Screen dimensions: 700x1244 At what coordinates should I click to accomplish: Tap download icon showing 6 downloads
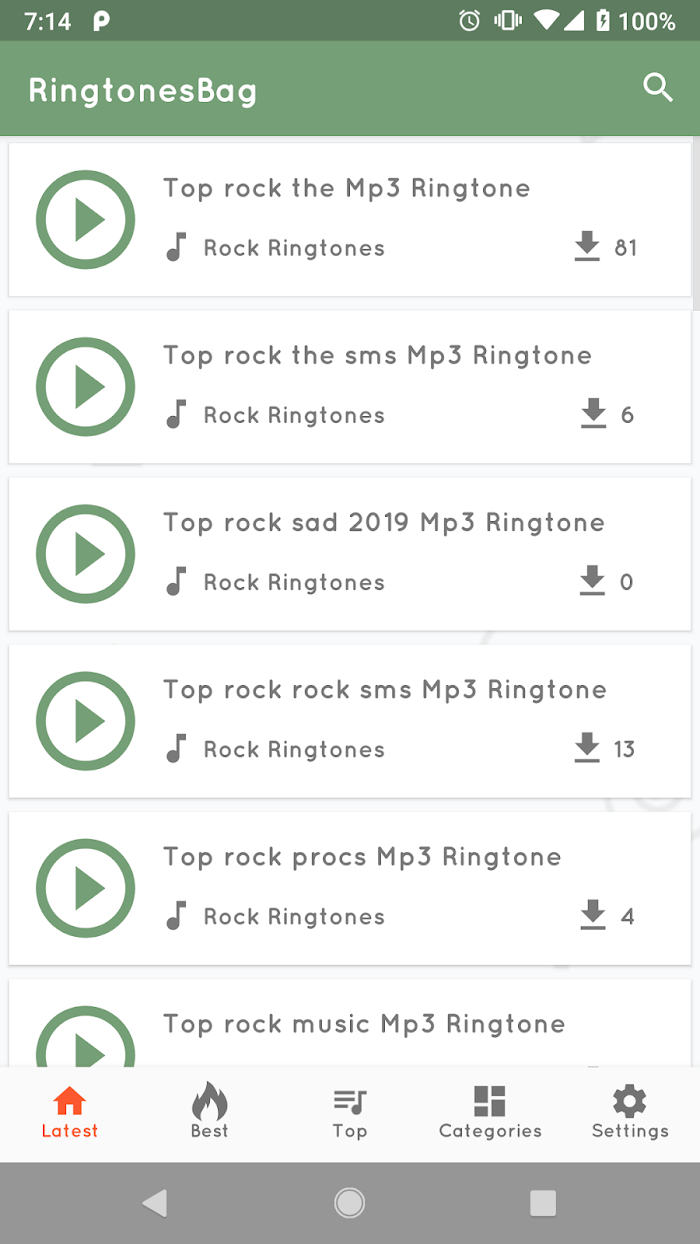click(593, 414)
